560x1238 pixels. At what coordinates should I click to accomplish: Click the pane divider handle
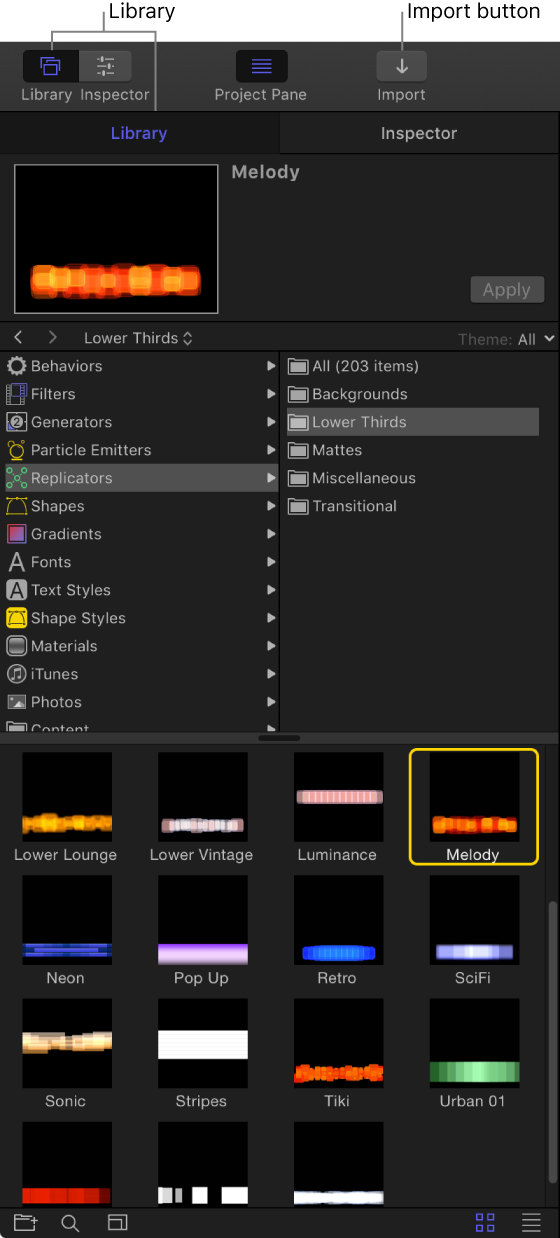pos(279,738)
